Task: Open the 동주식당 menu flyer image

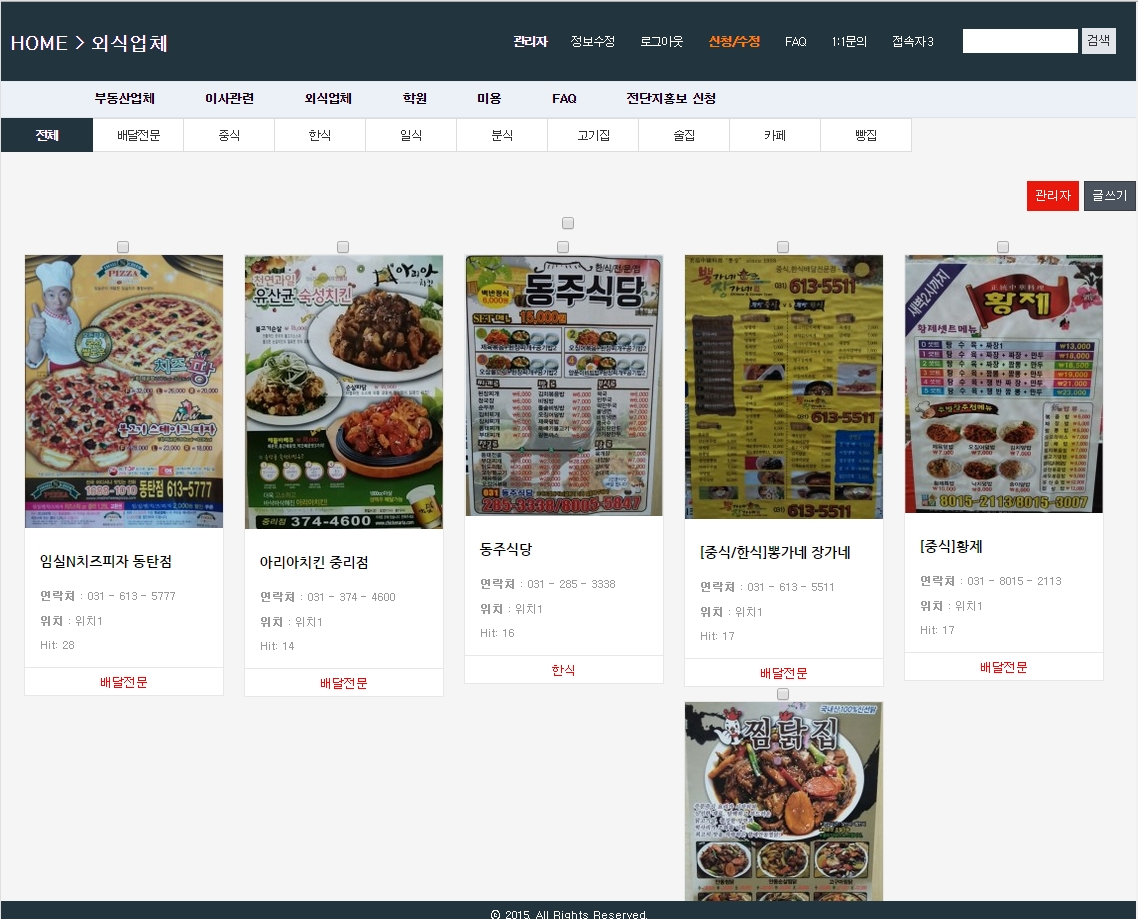Action: point(564,385)
